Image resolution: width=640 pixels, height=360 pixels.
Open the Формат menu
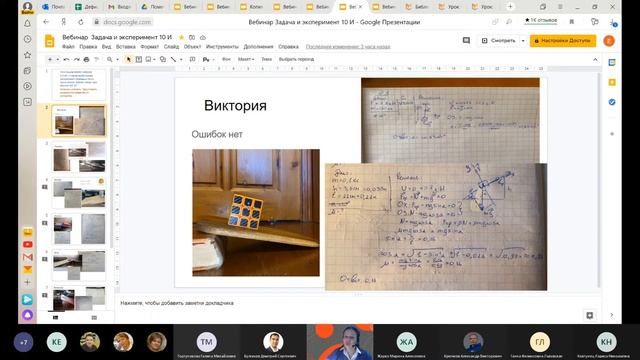(149, 47)
